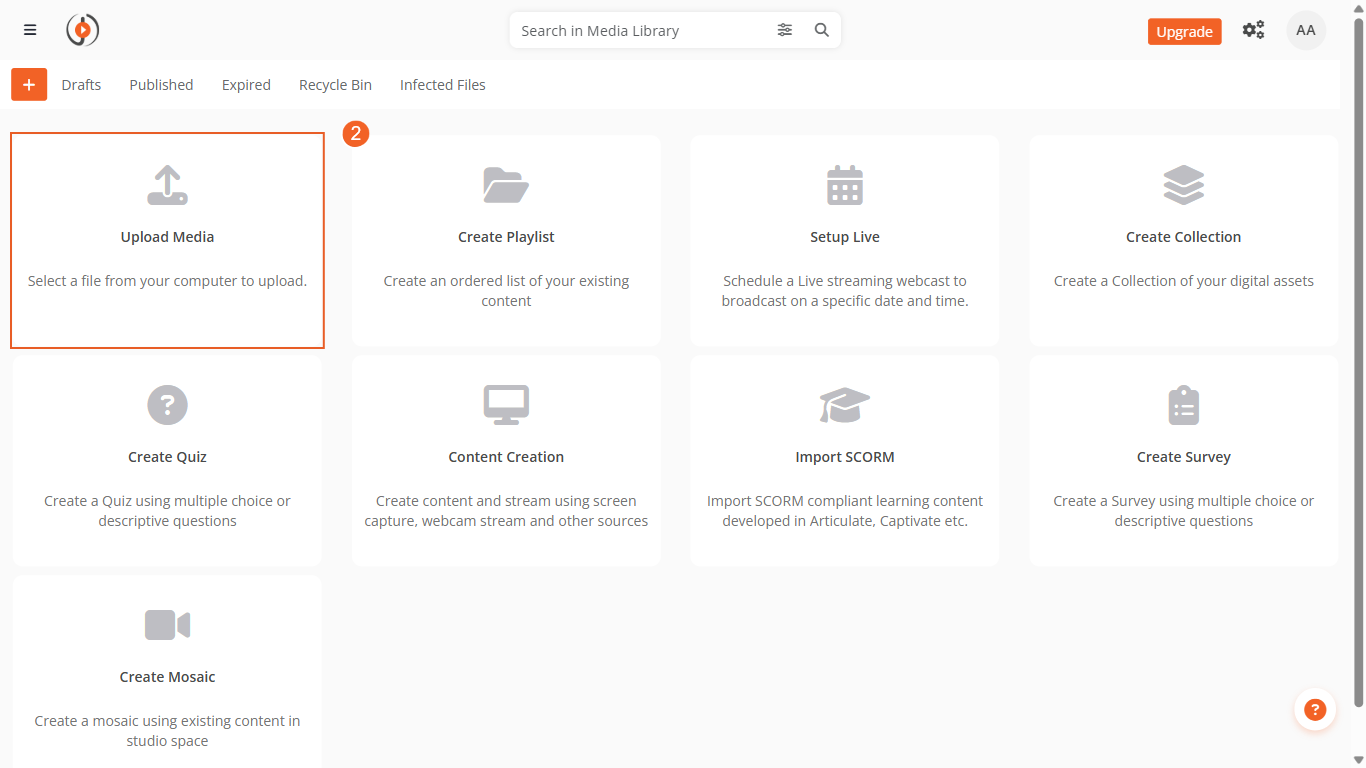Select the Setup Live card
The height and width of the screenshot is (768, 1366).
coord(845,241)
